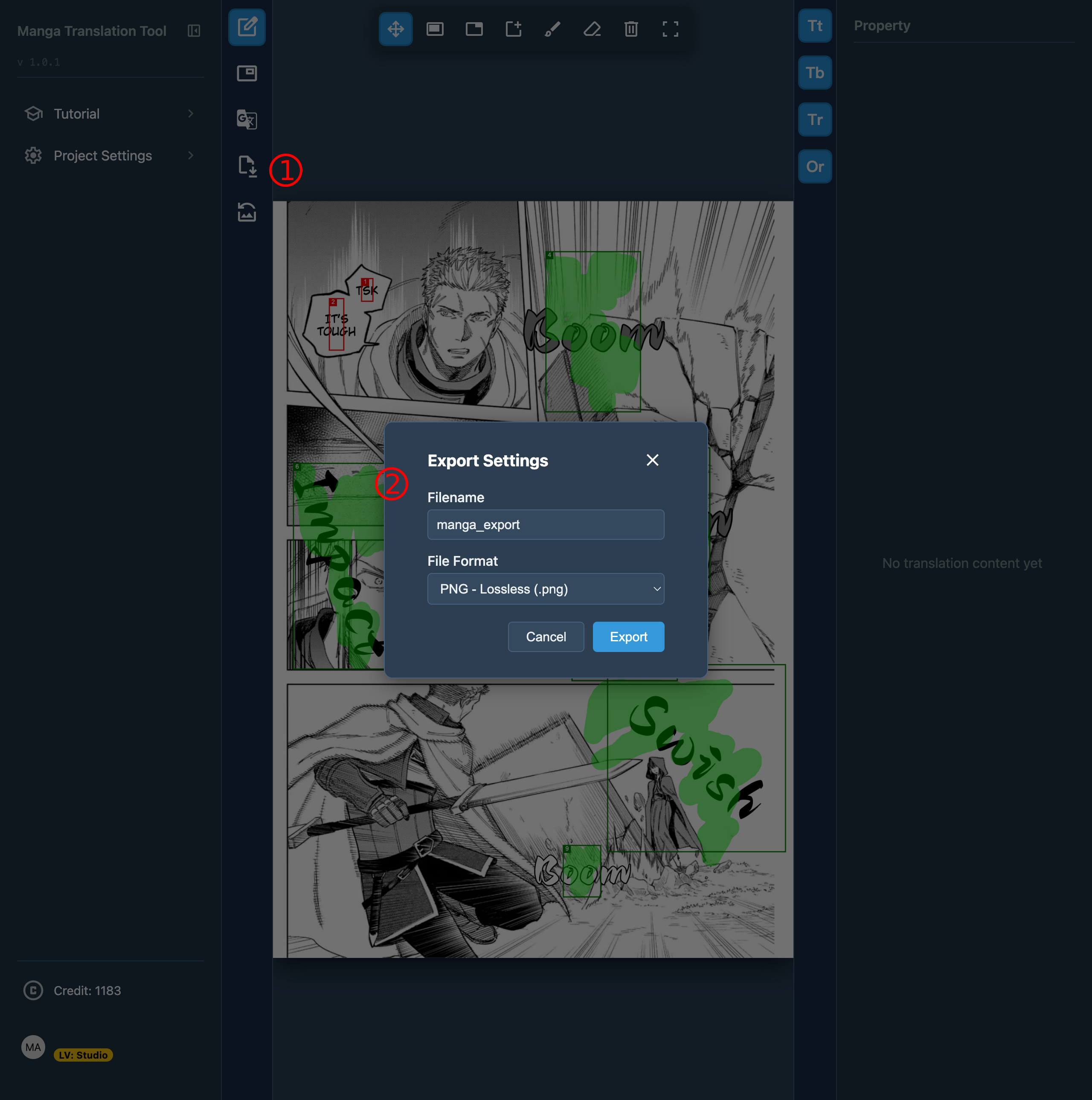Viewport: 1092px width, 1100px height.
Task: Click the Filename input field
Action: tap(546, 524)
